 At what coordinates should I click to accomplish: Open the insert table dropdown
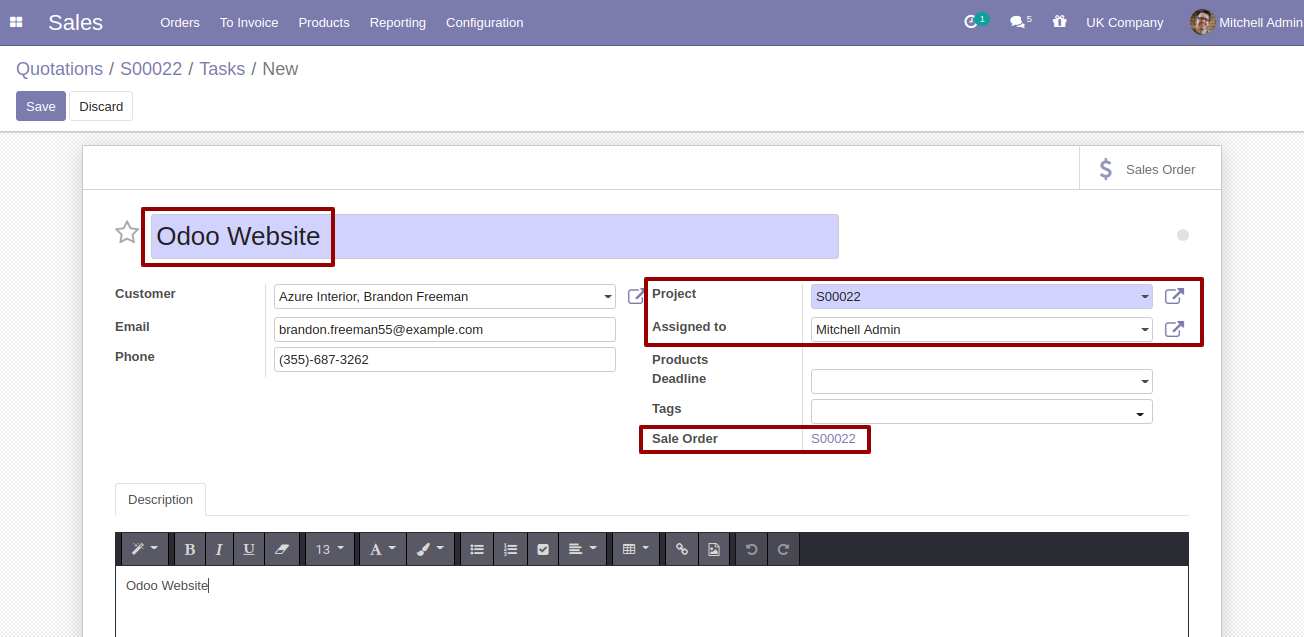(636, 549)
